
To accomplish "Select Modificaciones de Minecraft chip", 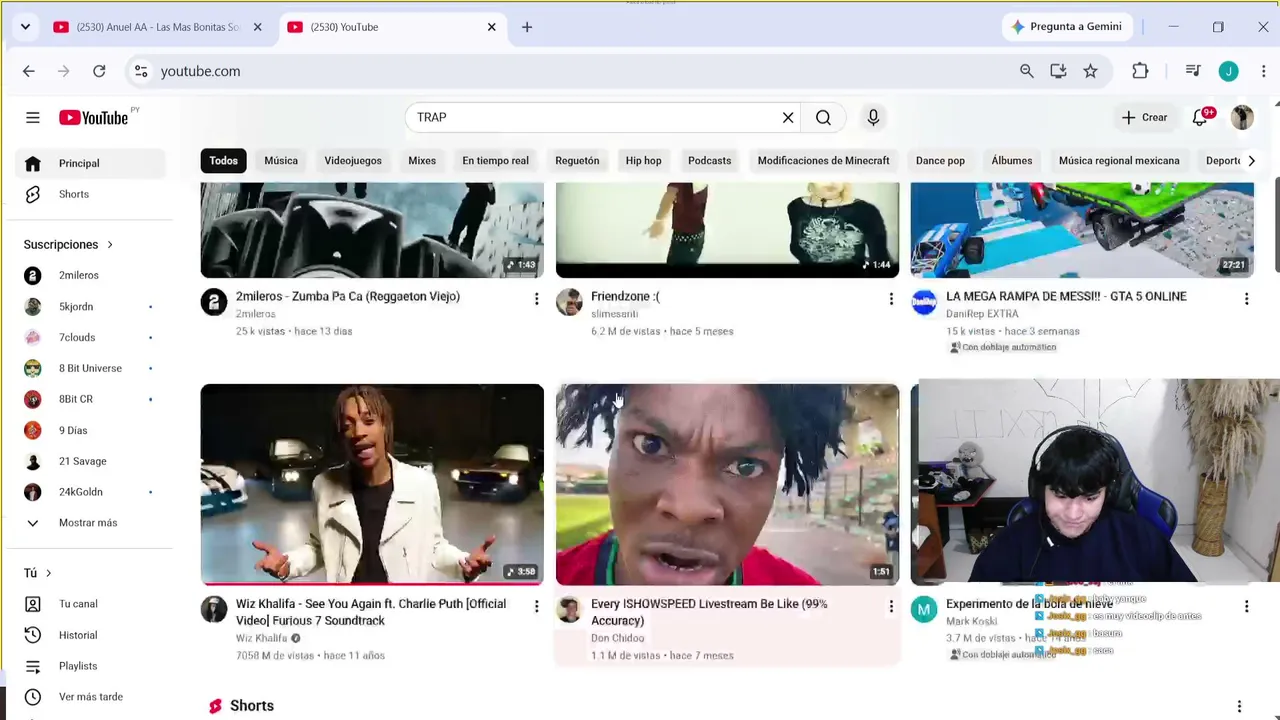I will click(823, 160).
